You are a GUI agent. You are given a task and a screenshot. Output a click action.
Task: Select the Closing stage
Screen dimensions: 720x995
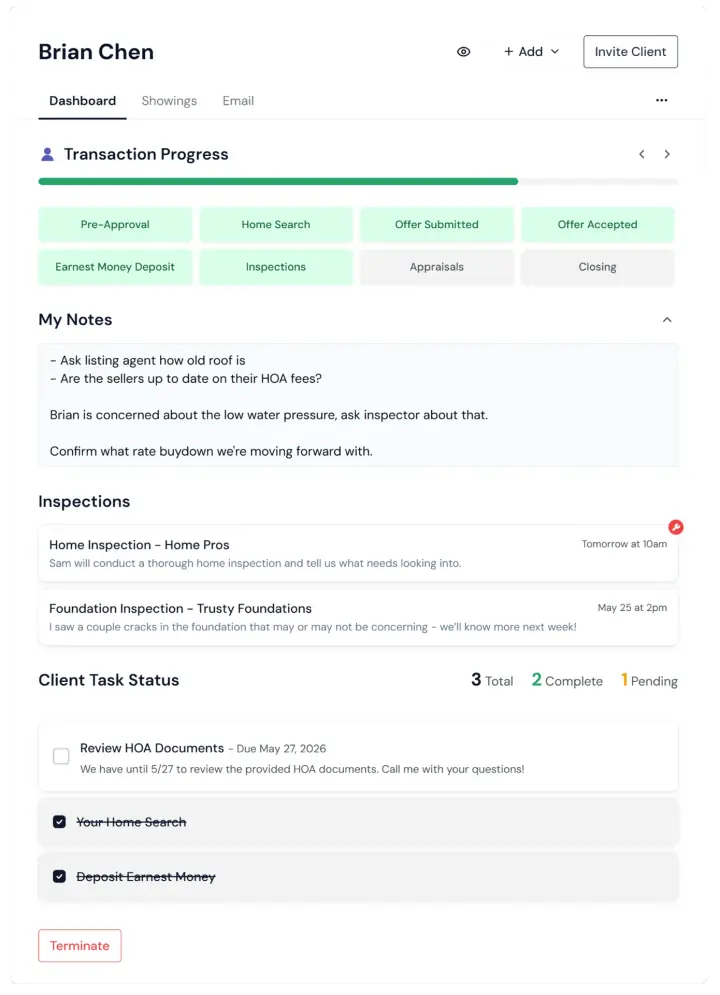(x=598, y=267)
